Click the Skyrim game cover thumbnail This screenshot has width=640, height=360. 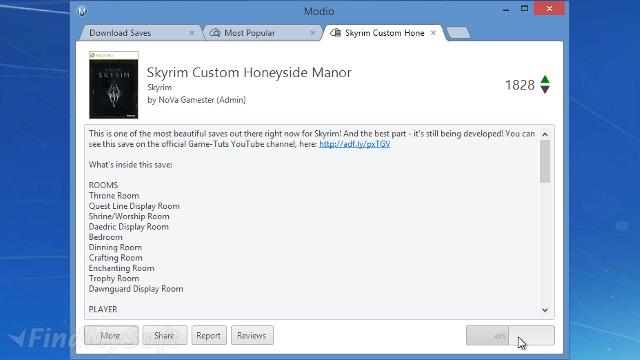click(x=113, y=85)
